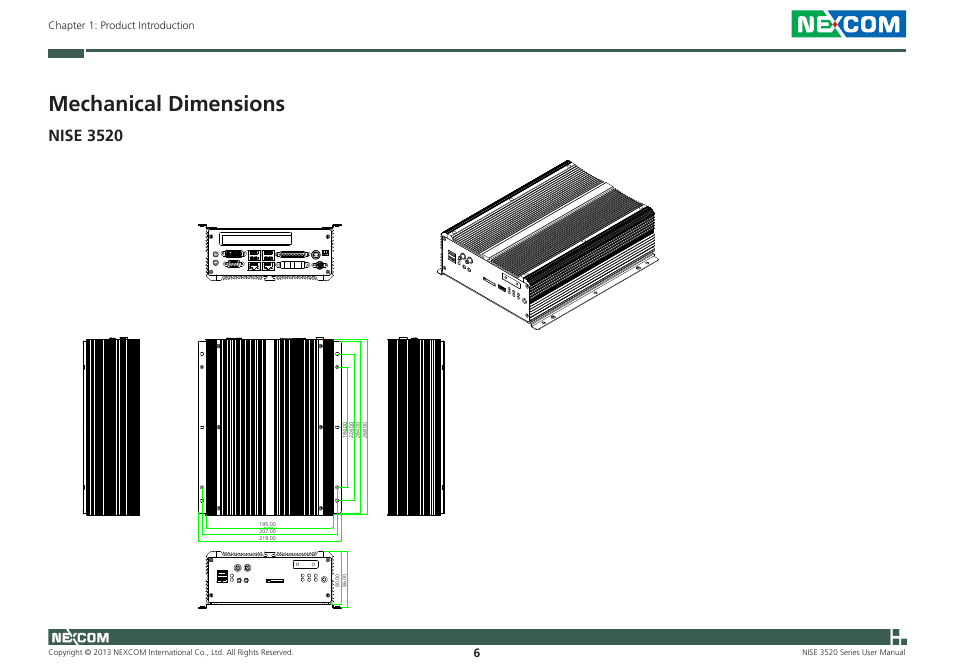The height and width of the screenshot is (672, 954).
Task: Click the "219.00" width dimension label
Action: pyautogui.click(x=268, y=538)
